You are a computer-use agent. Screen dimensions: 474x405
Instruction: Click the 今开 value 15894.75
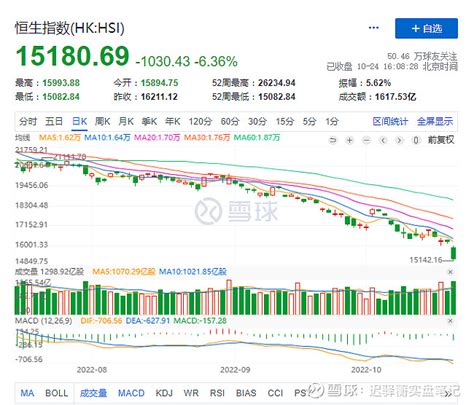click(x=159, y=83)
